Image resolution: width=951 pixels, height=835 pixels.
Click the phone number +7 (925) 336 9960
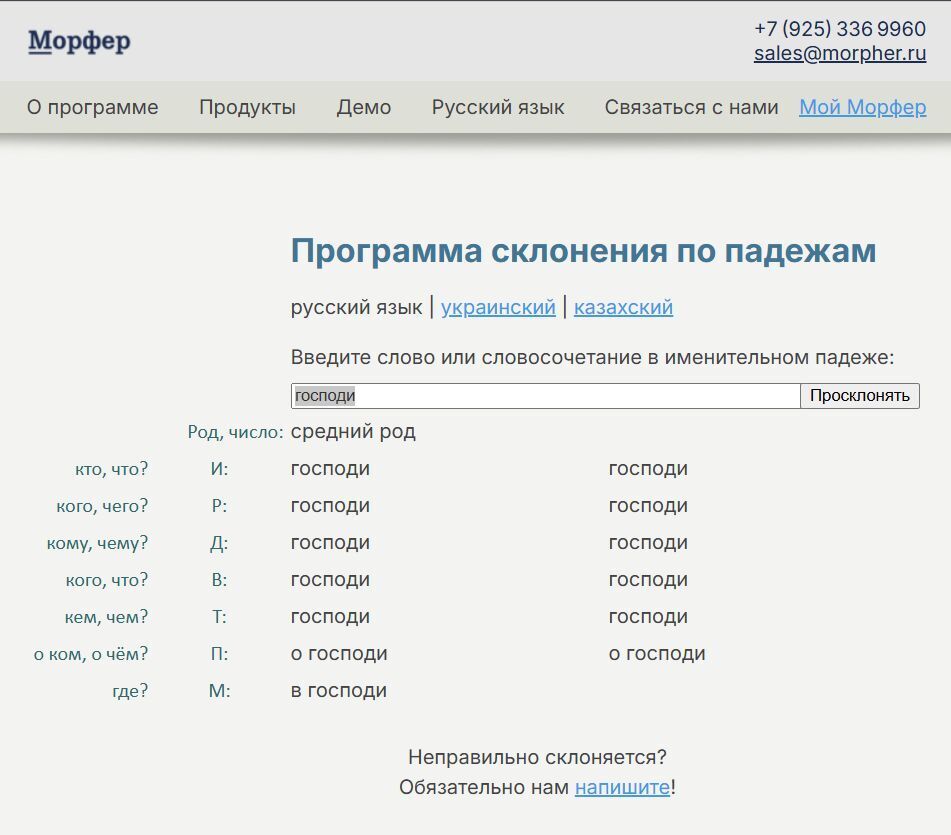point(840,28)
